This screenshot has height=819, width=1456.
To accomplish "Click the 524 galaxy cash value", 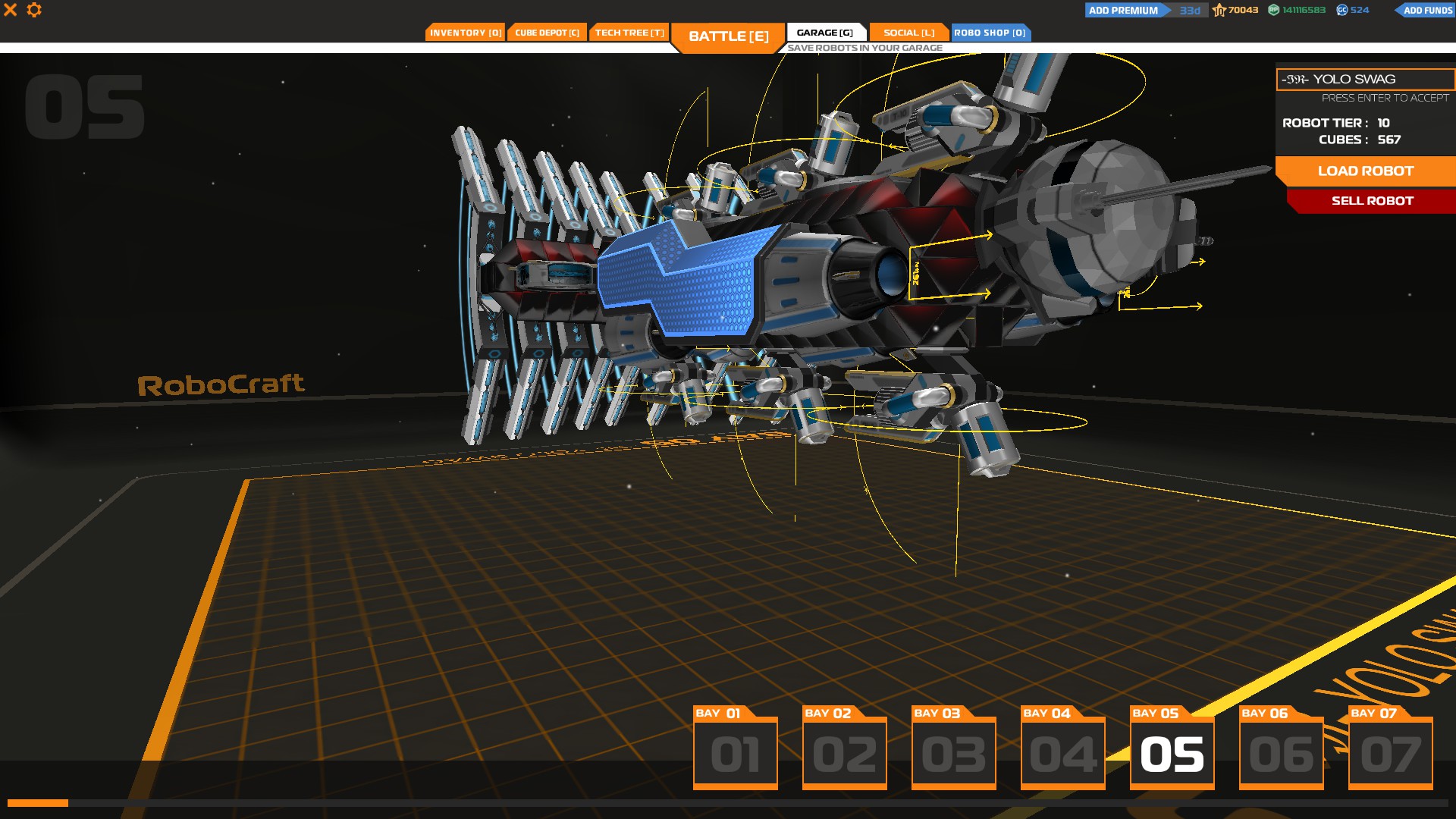I will (x=1360, y=10).
